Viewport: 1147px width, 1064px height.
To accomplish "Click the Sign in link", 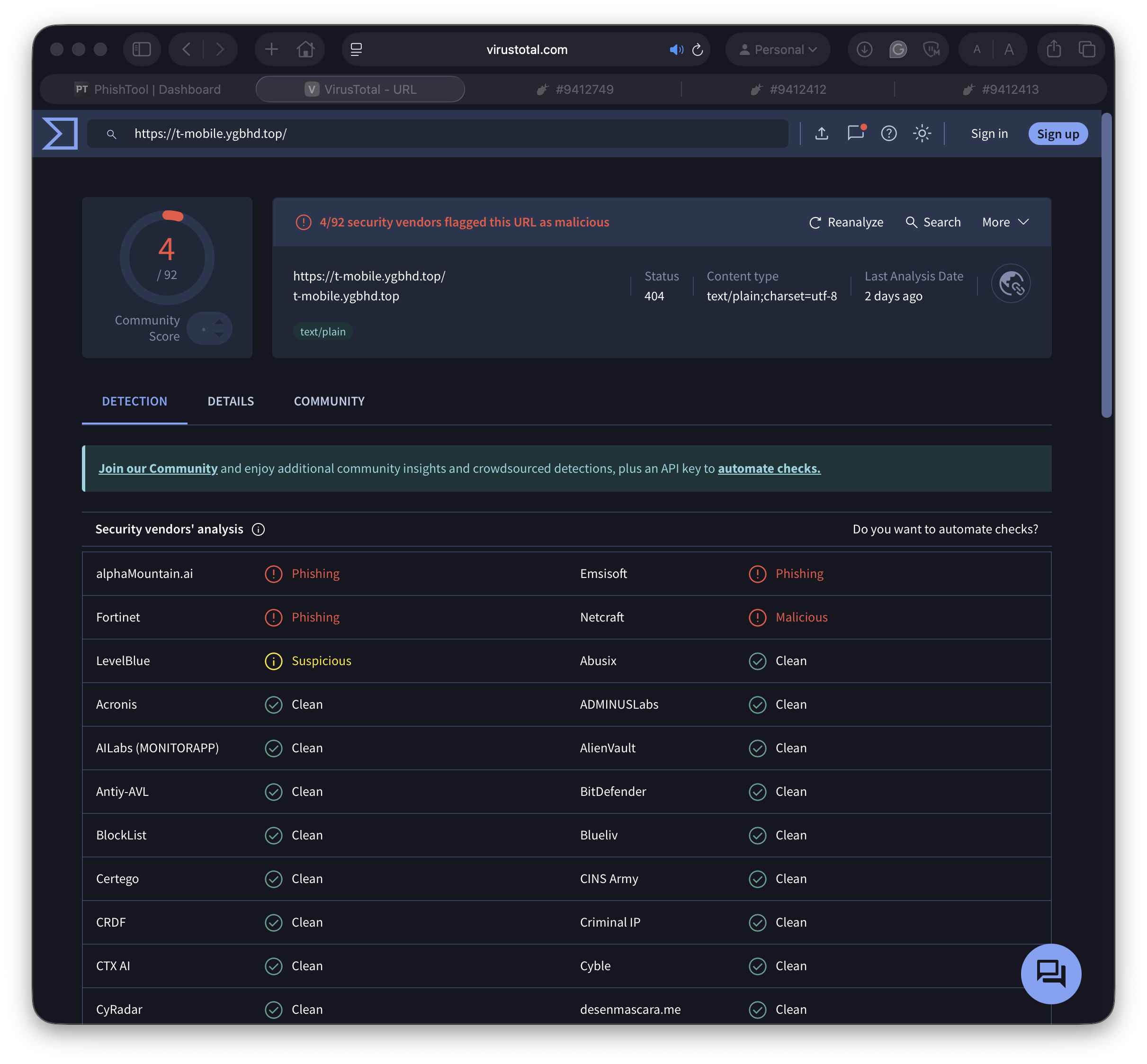I will 989,134.
